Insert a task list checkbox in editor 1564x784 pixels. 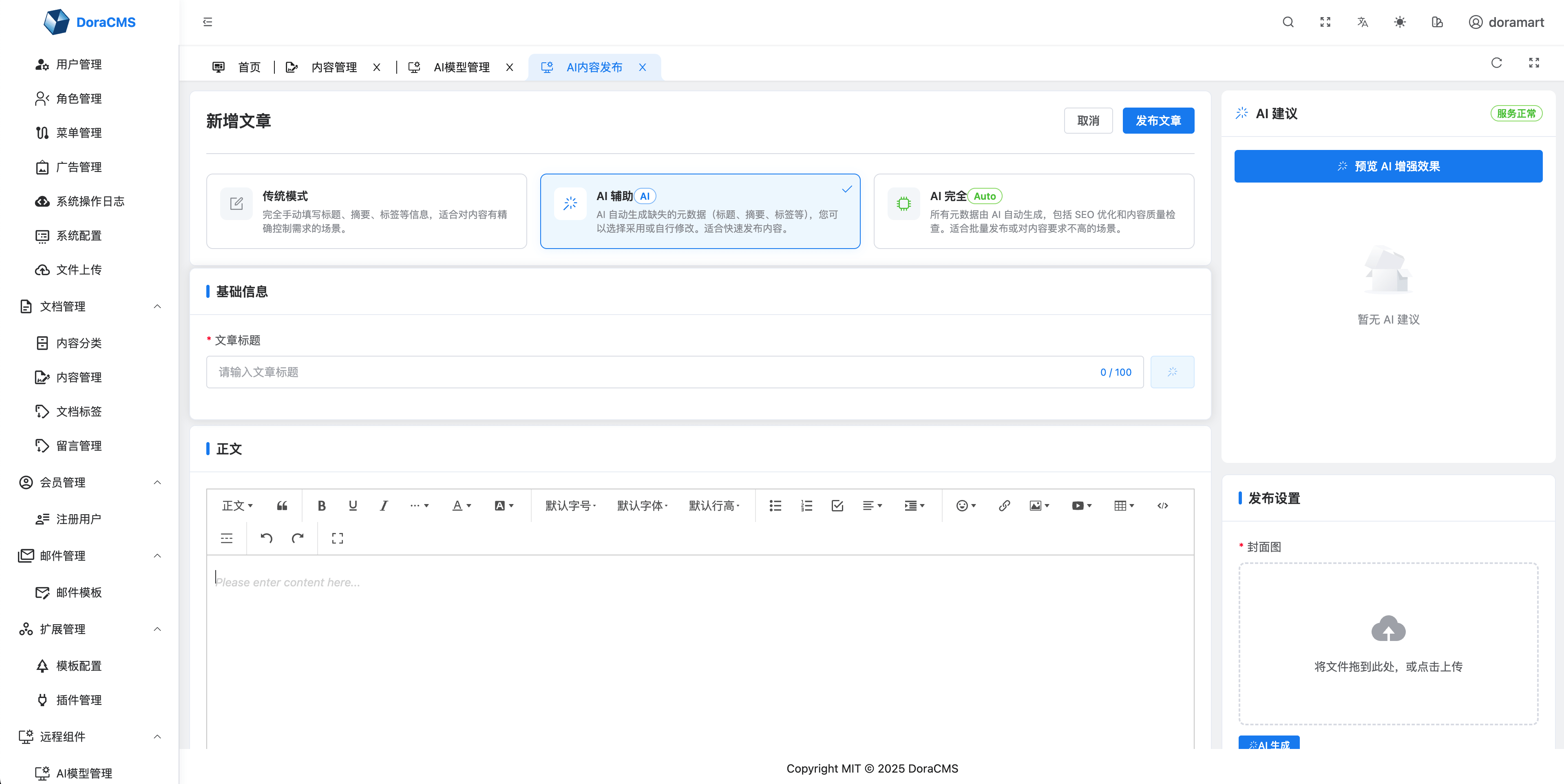click(x=837, y=505)
